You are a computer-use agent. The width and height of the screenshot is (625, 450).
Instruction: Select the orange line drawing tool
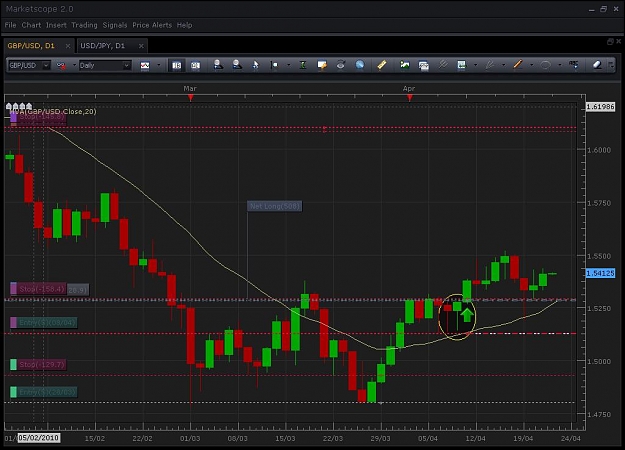pos(518,65)
